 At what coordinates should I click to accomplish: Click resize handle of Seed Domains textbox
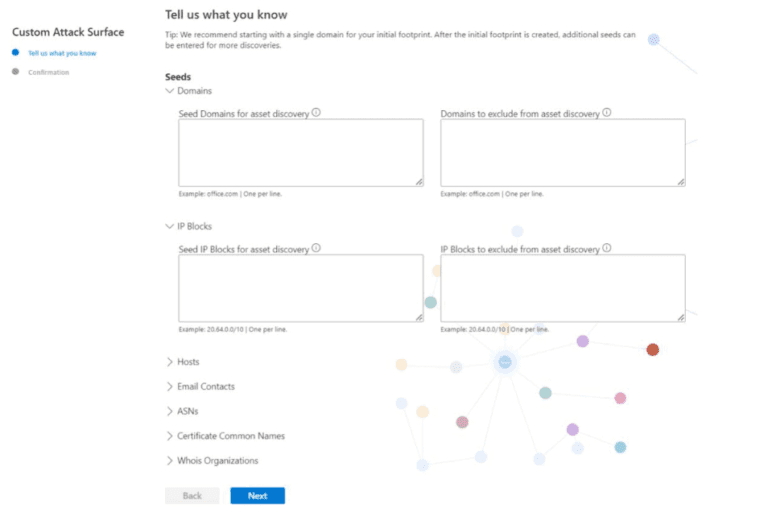click(x=419, y=182)
